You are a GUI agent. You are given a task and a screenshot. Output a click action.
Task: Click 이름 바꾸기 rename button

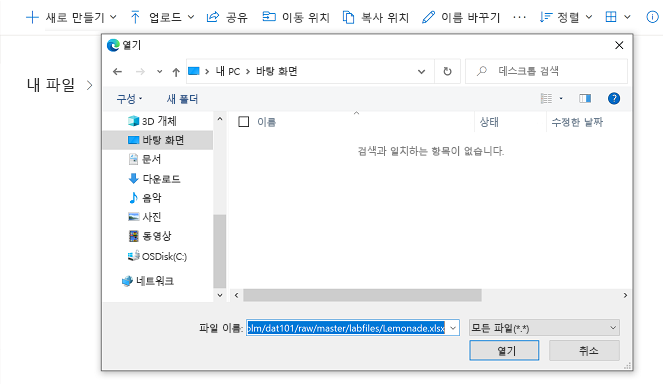461,17
